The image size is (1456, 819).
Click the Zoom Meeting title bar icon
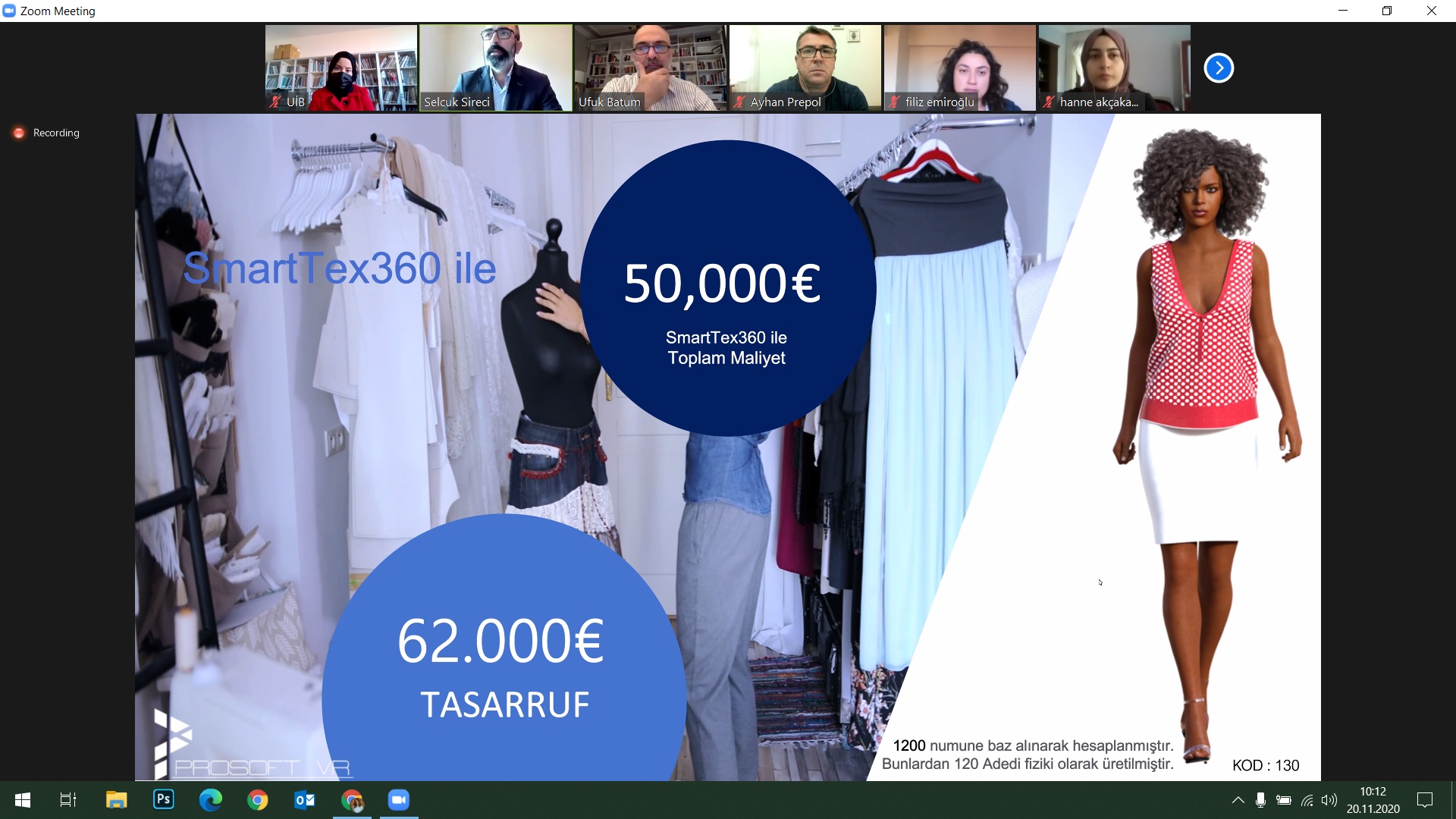(x=9, y=11)
